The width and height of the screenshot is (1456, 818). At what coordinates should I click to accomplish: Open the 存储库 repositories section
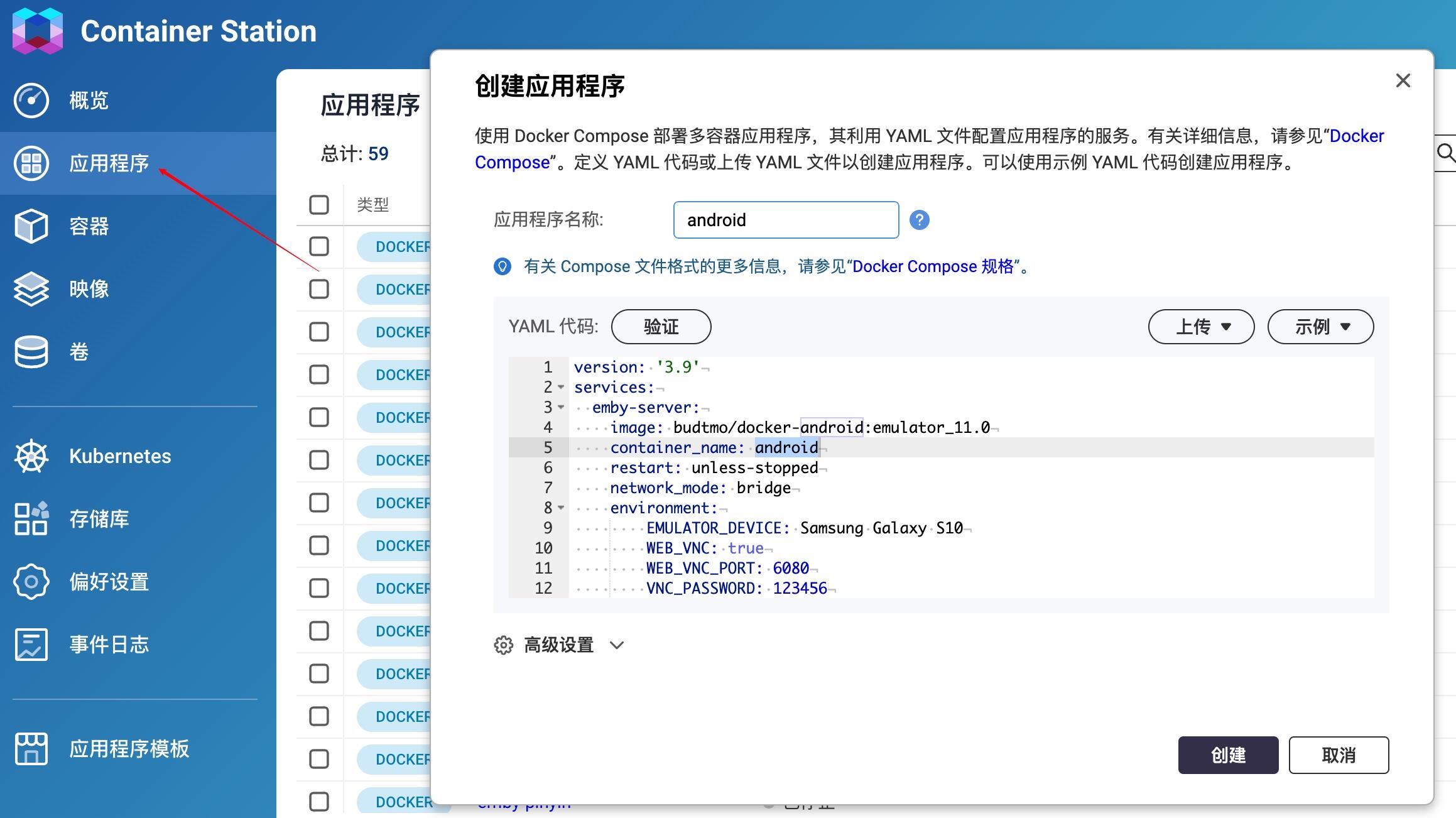pos(31,519)
